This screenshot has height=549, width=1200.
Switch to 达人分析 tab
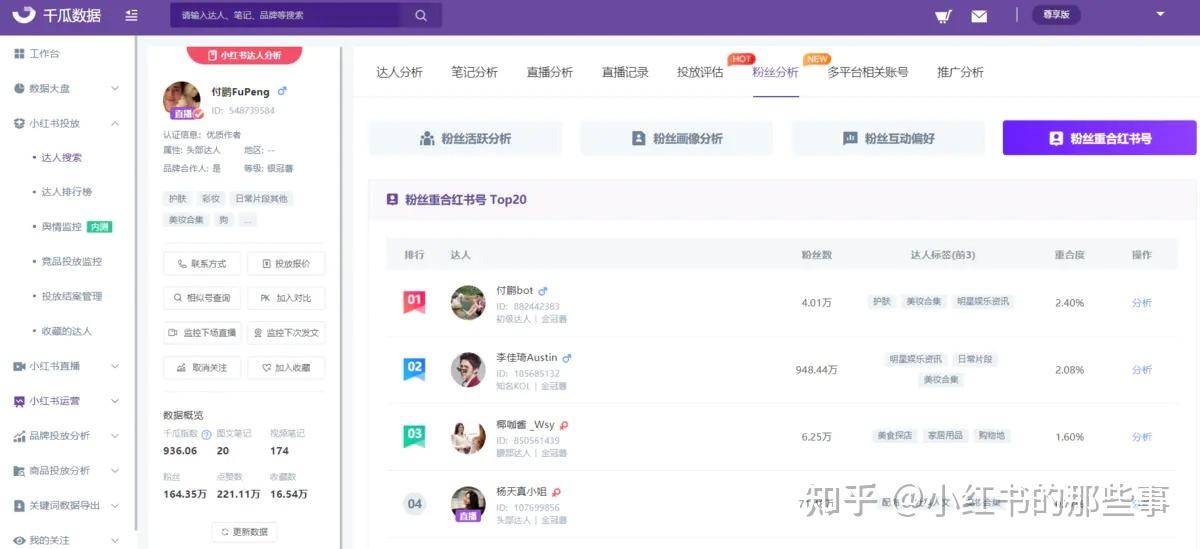[399, 72]
